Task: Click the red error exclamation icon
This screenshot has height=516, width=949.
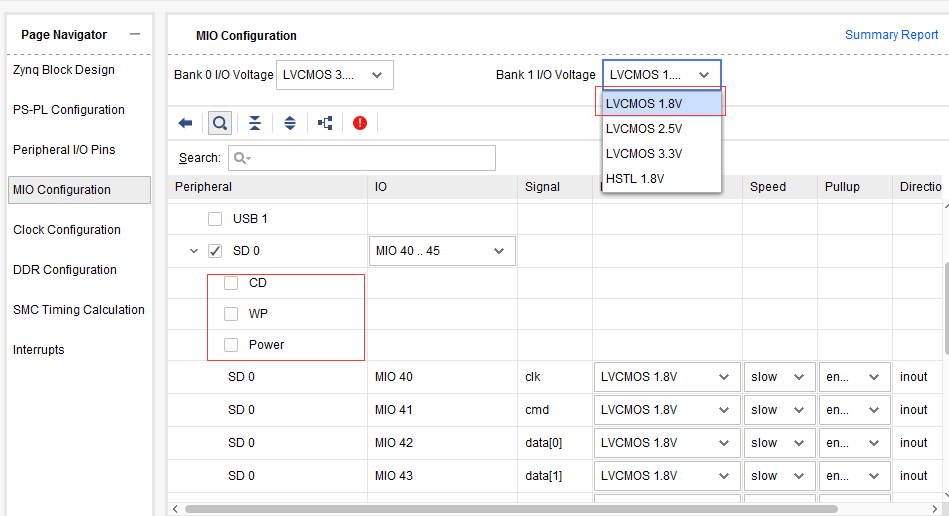Action: pyautogui.click(x=360, y=123)
